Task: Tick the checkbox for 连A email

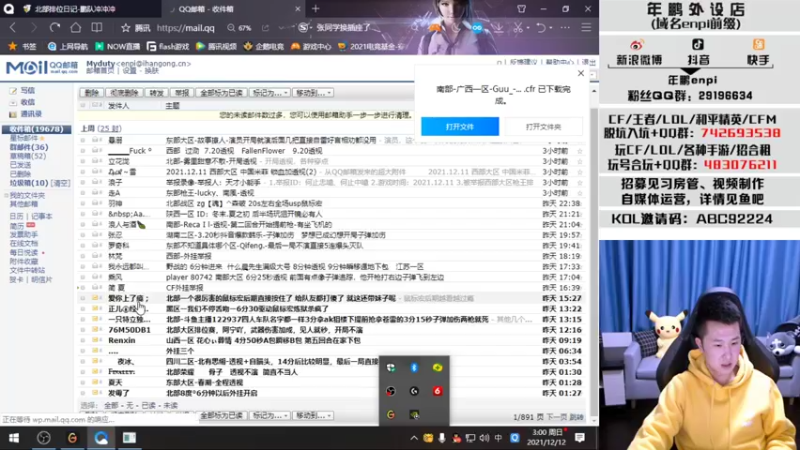Action: tap(83, 193)
